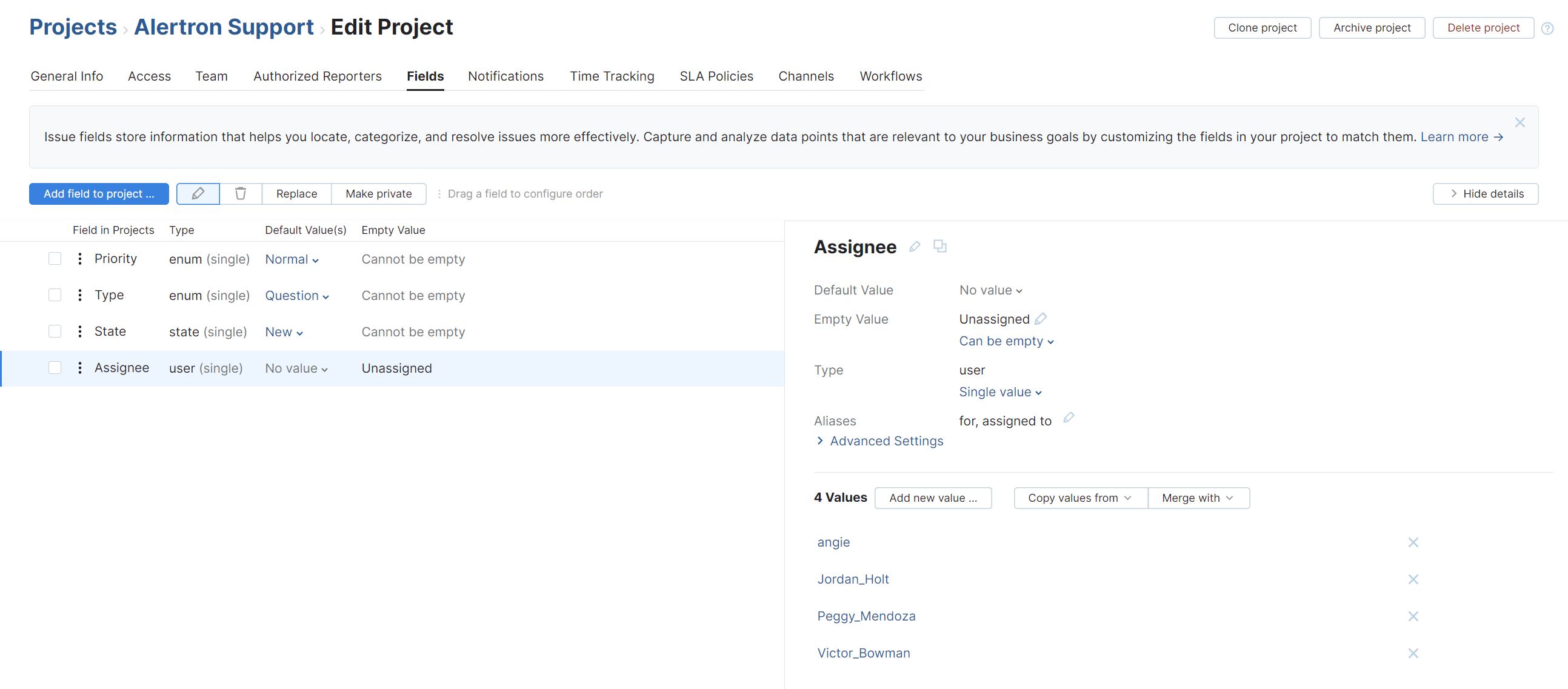Edit the Assignee field name with pencil icon
The width and height of the screenshot is (1568, 689).
[x=915, y=247]
